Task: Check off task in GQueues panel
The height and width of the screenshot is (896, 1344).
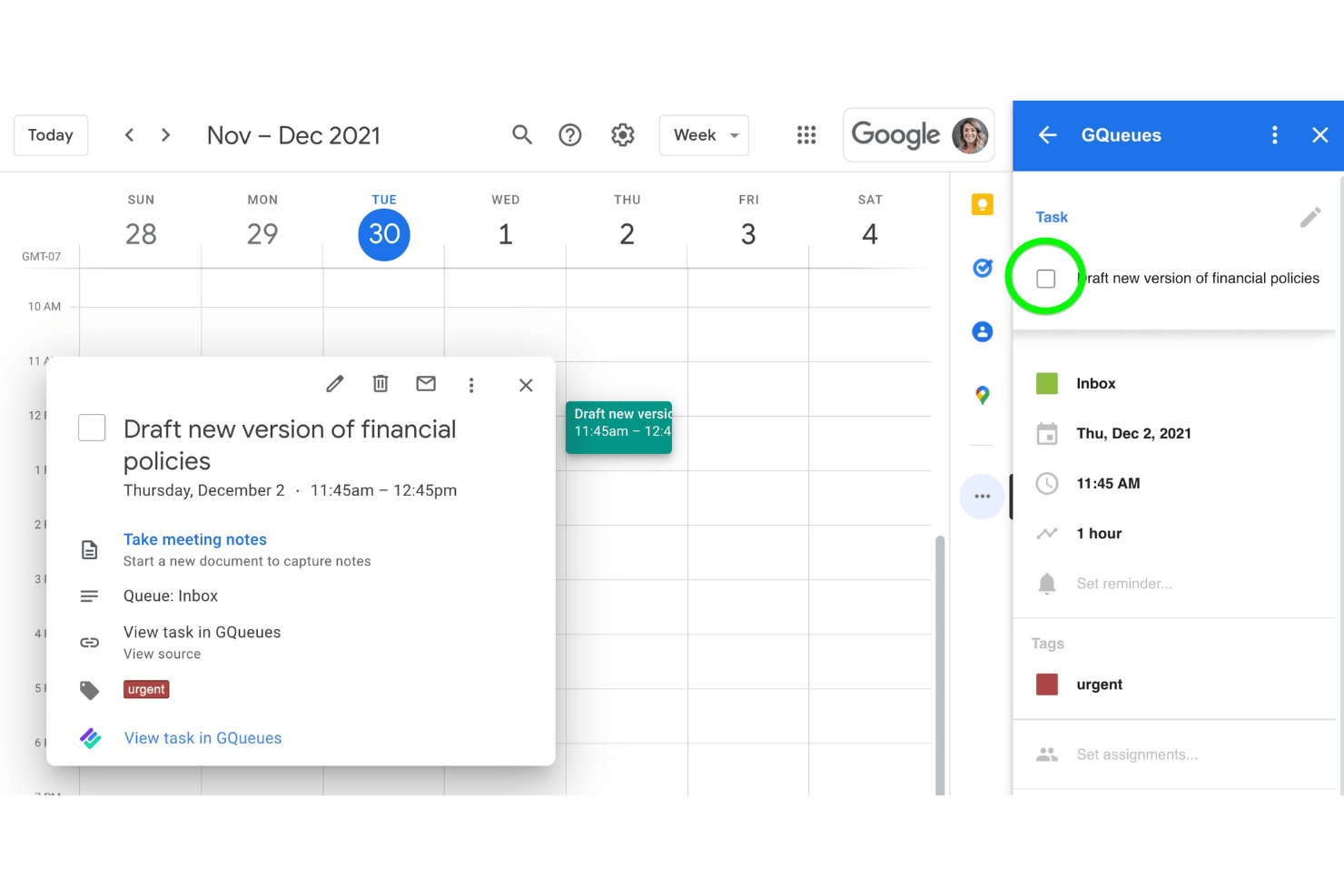Action: click(1046, 279)
